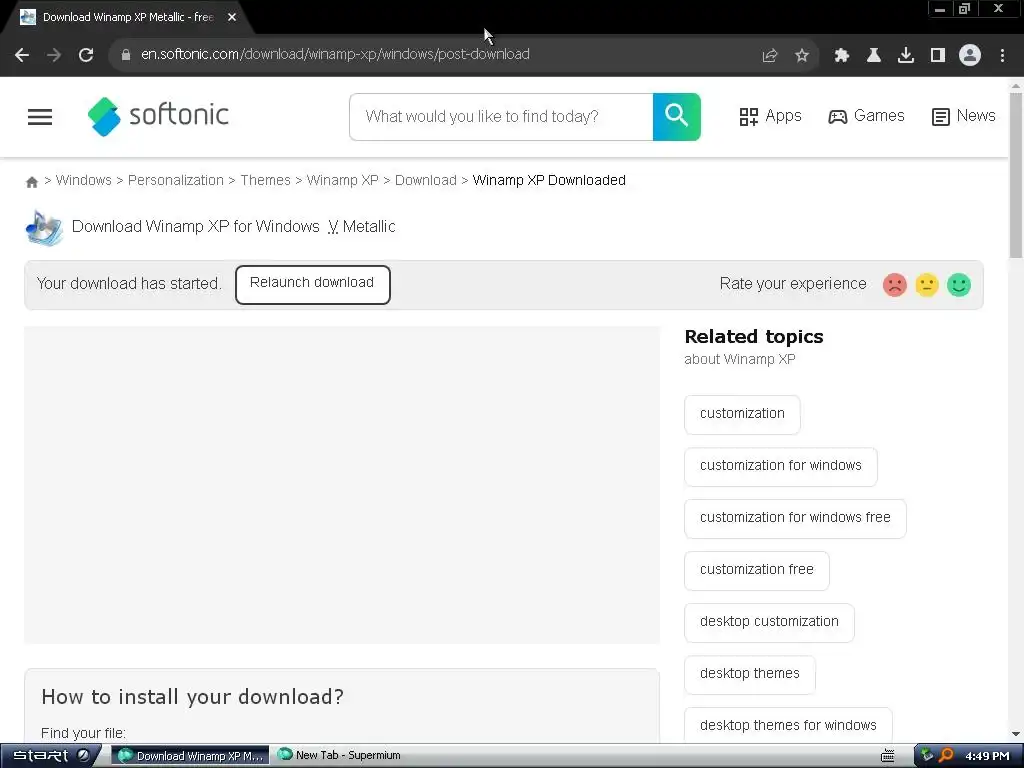Select the Download Winamp XP browser tab
This screenshot has height=768, width=1024.
[127, 18]
